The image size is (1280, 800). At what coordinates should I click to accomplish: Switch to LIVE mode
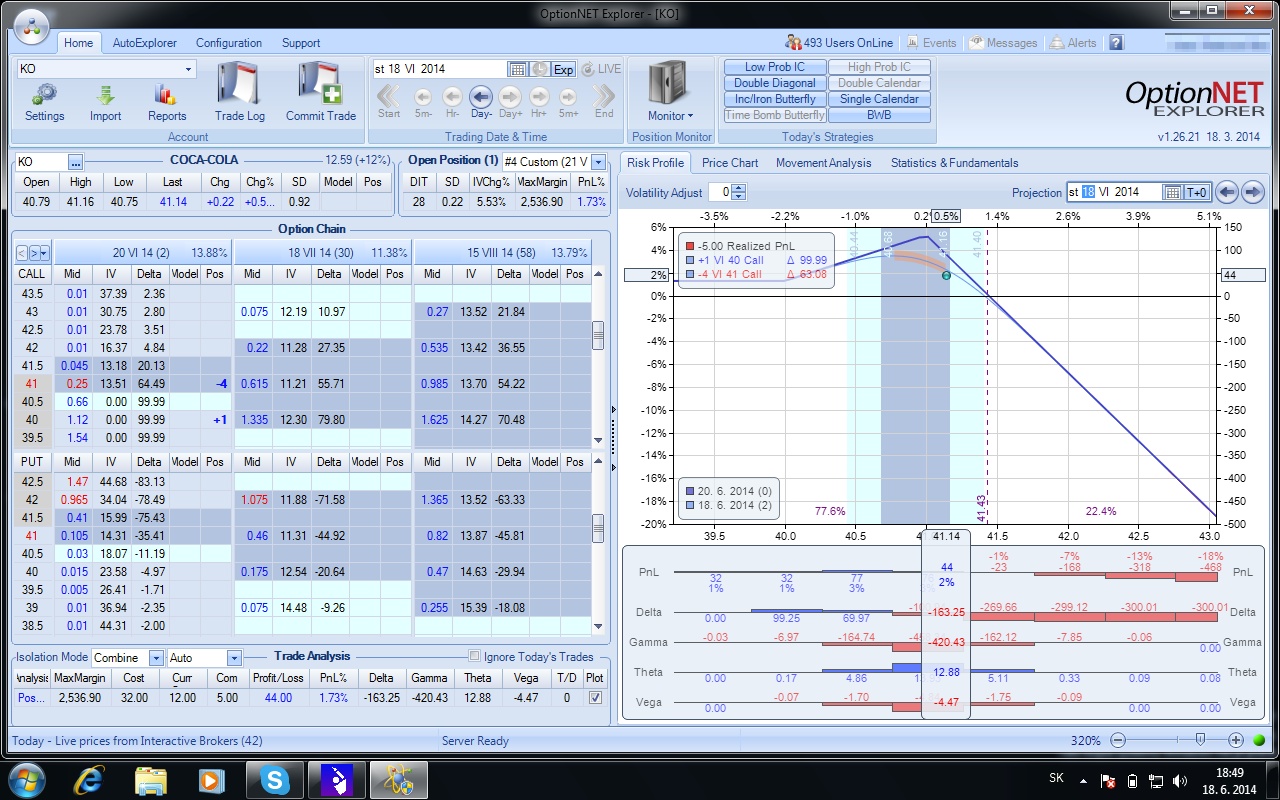tap(601, 69)
